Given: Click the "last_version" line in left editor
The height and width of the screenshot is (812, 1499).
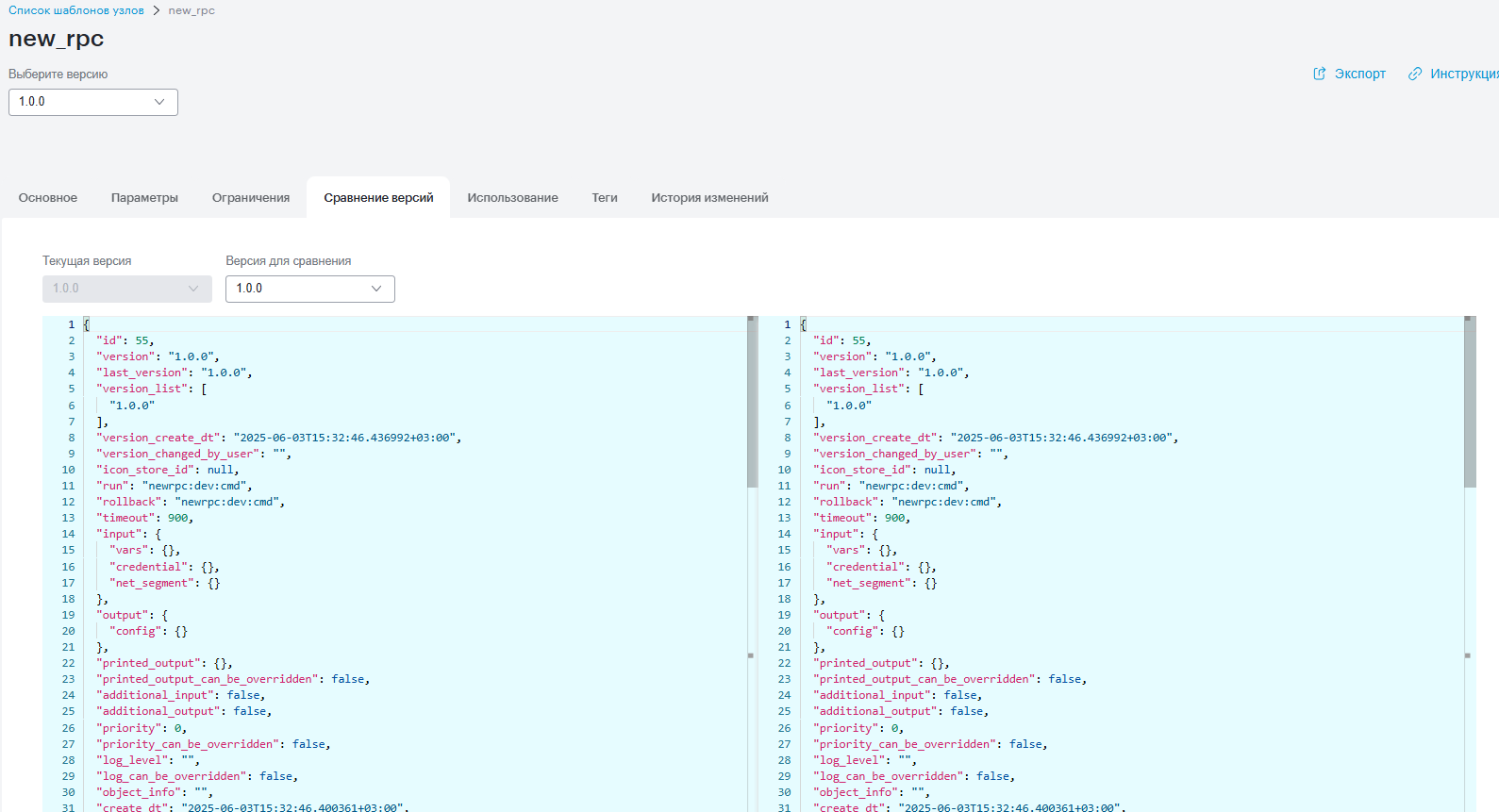Looking at the screenshot, I should point(175,373).
